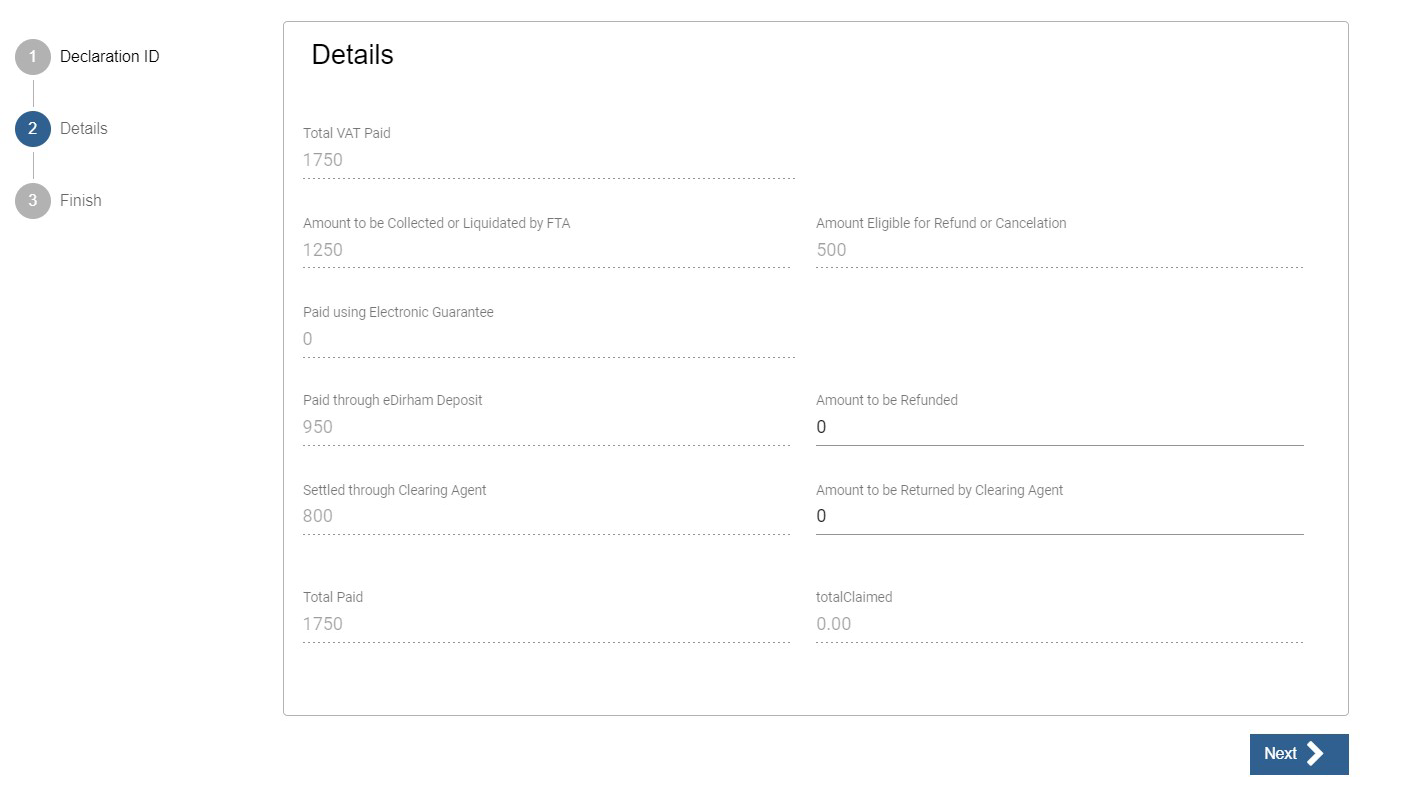Click 'Paid through eDirham Deposit' label
The height and width of the screenshot is (801, 1414).
(393, 400)
